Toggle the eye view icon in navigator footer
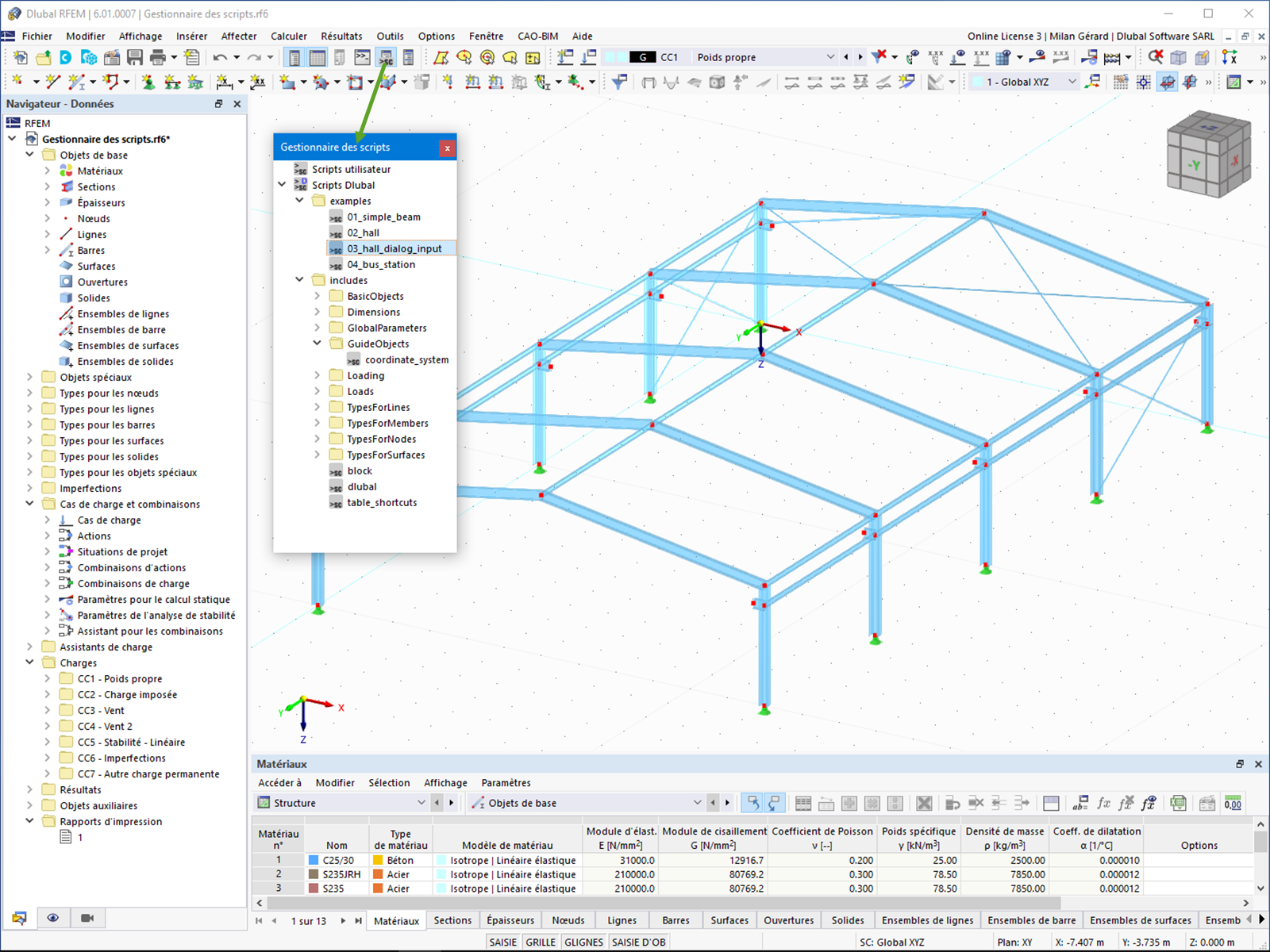 pos(53,918)
